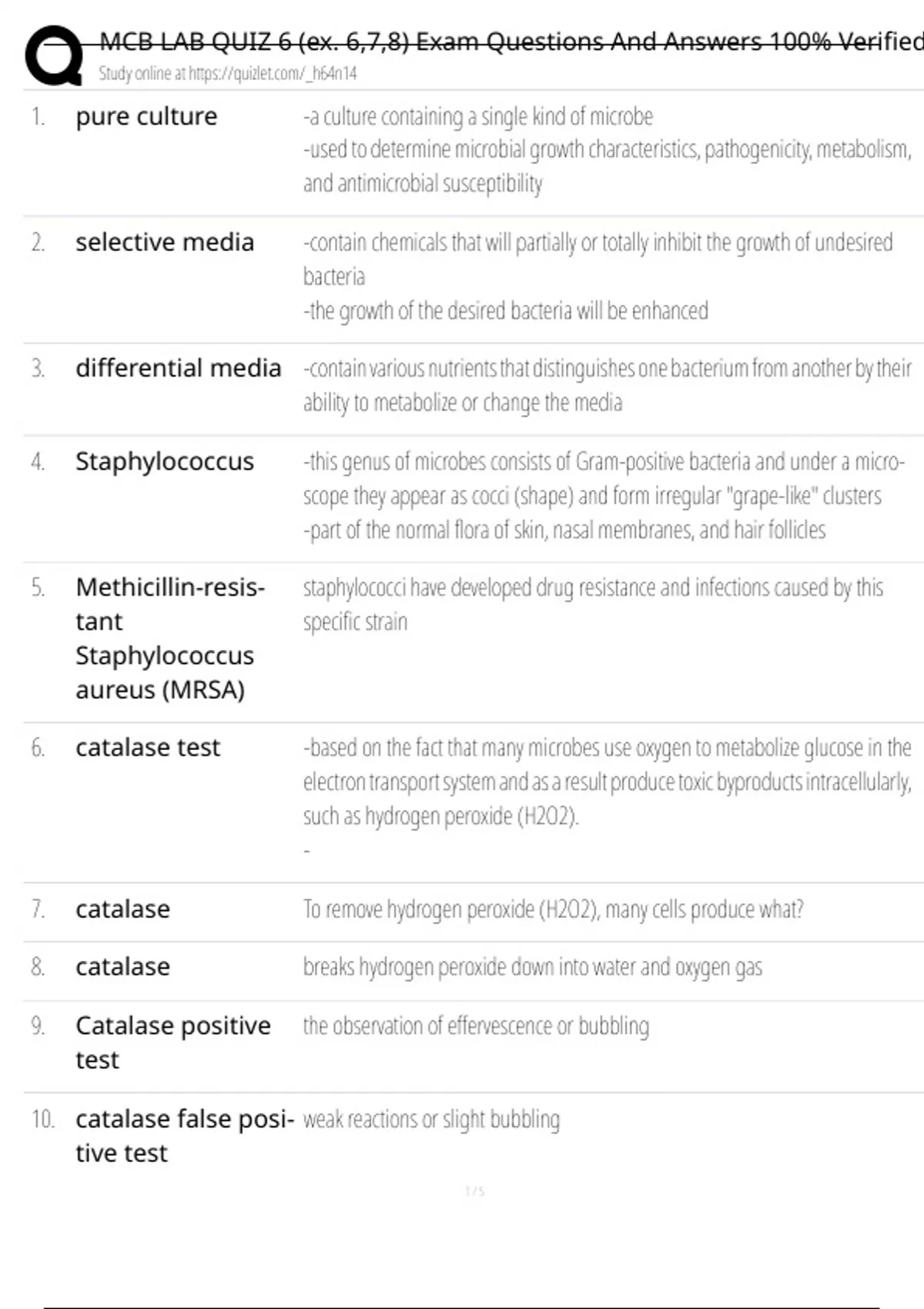Image resolution: width=924 pixels, height=1309 pixels.
Task: Click the 'Catalase positive test' term
Action: click(x=172, y=1042)
